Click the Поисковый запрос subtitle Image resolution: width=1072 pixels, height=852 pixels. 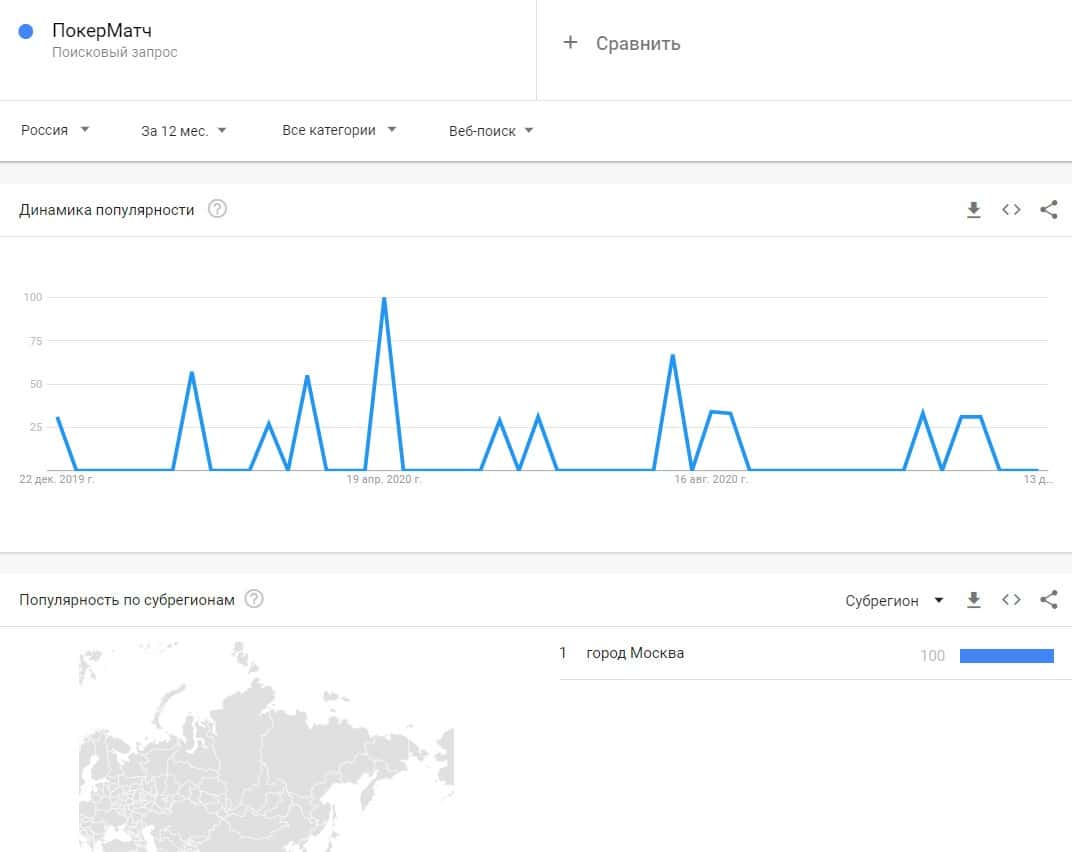coord(115,52)
